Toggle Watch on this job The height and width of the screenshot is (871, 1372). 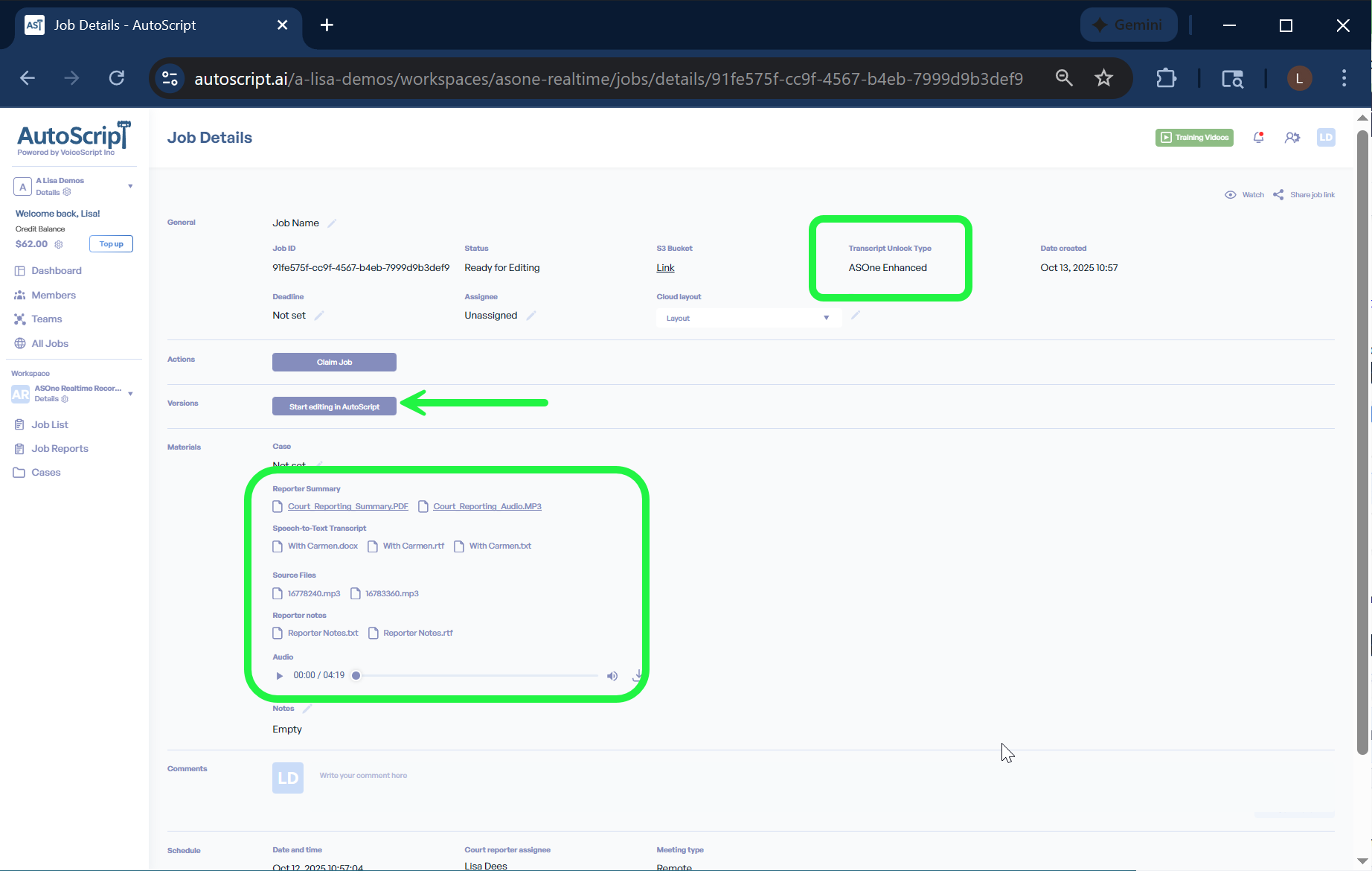(1244, 195)
